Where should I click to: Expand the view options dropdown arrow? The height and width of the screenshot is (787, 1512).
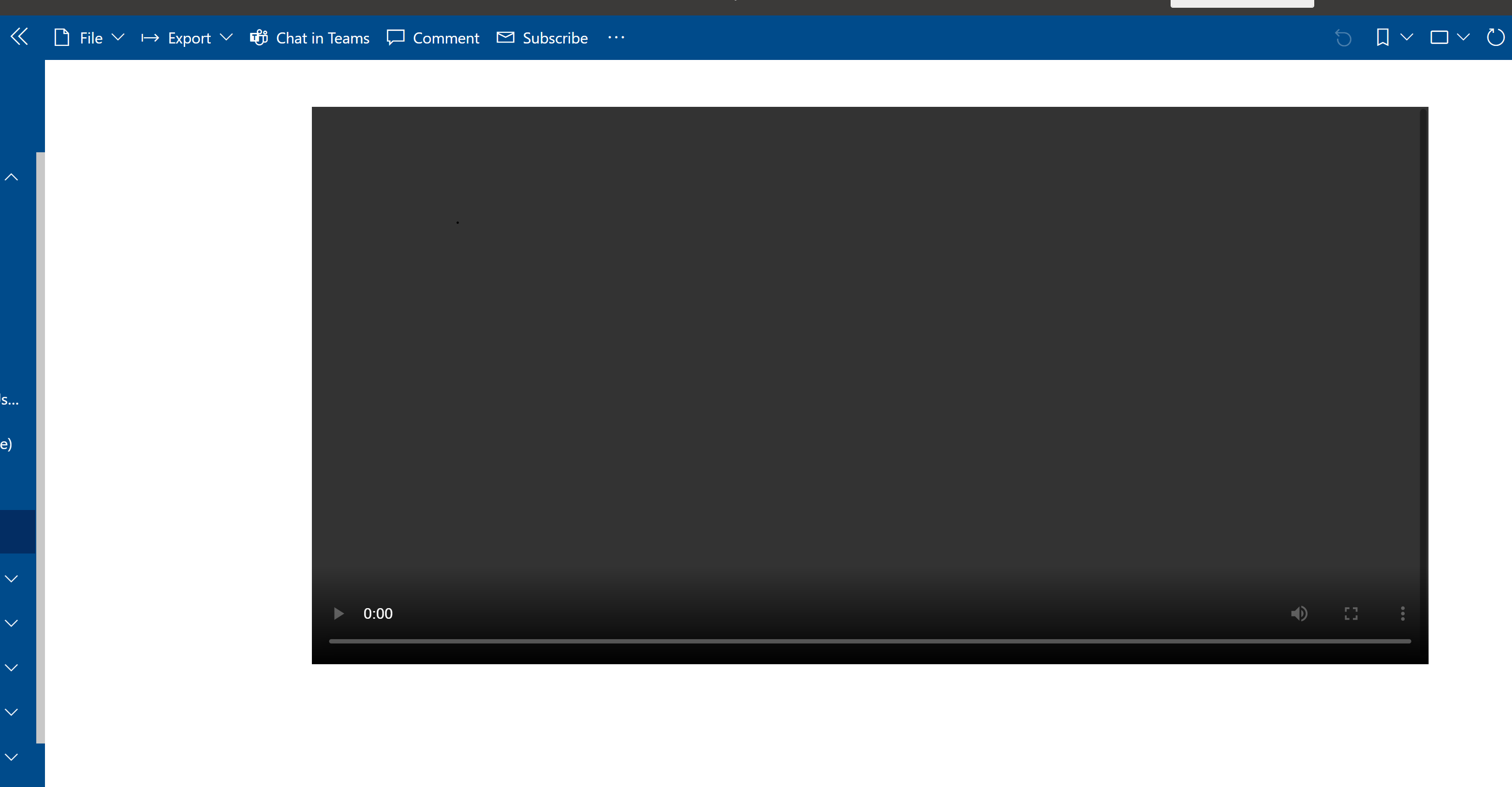[1463, 38]
